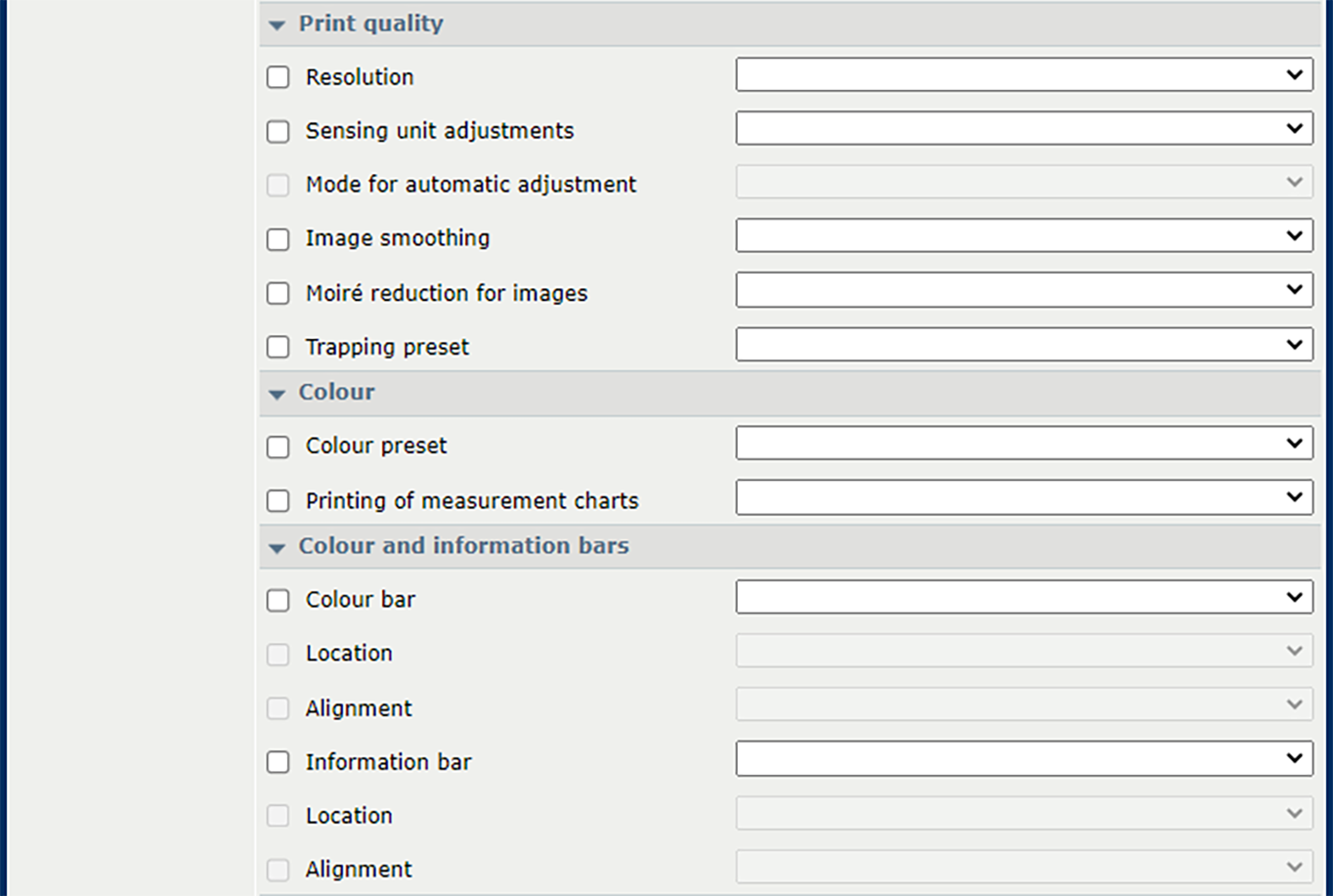
Task: Check Printing of measurement charts
Action: click(x=279, y=500)
